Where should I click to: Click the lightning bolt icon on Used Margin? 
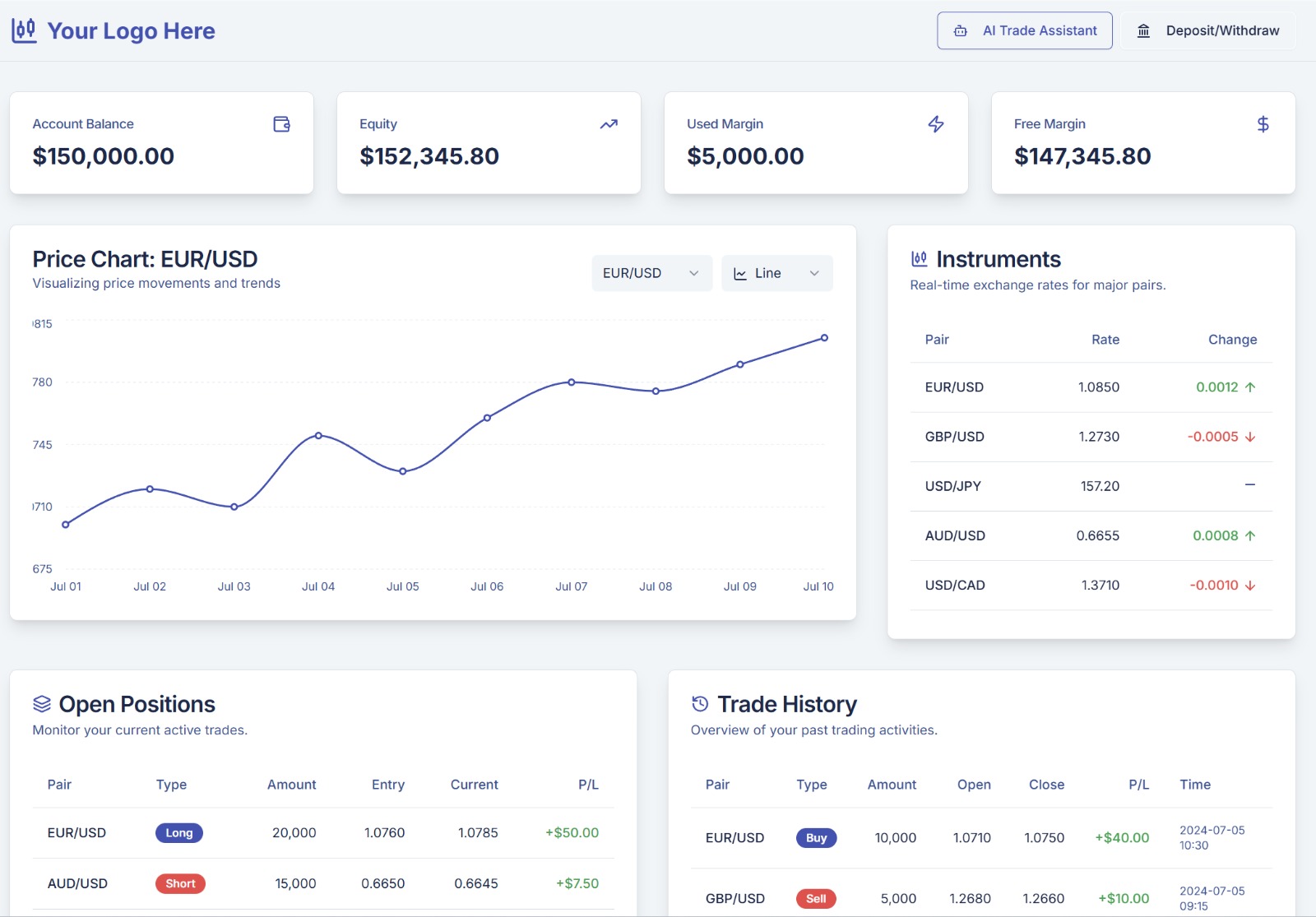[936, 124]
